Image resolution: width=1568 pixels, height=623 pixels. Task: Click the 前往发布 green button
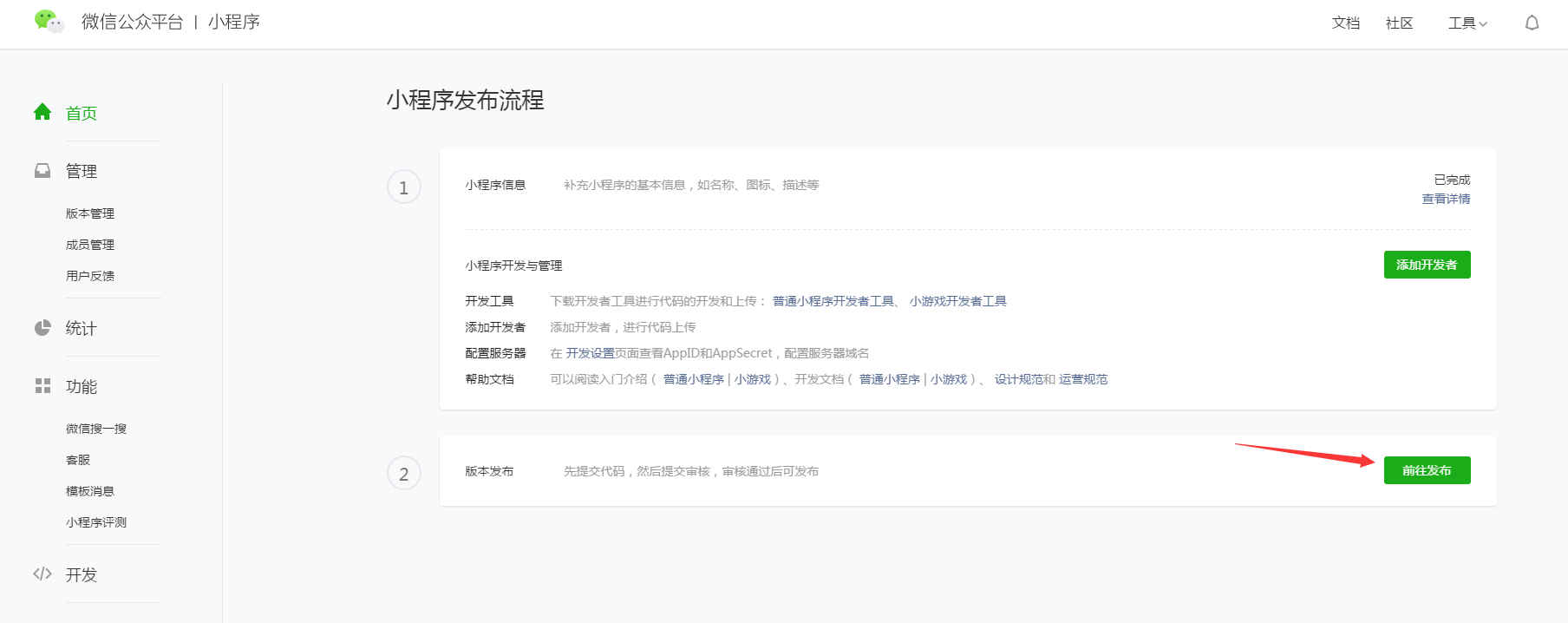[1427, 470]
